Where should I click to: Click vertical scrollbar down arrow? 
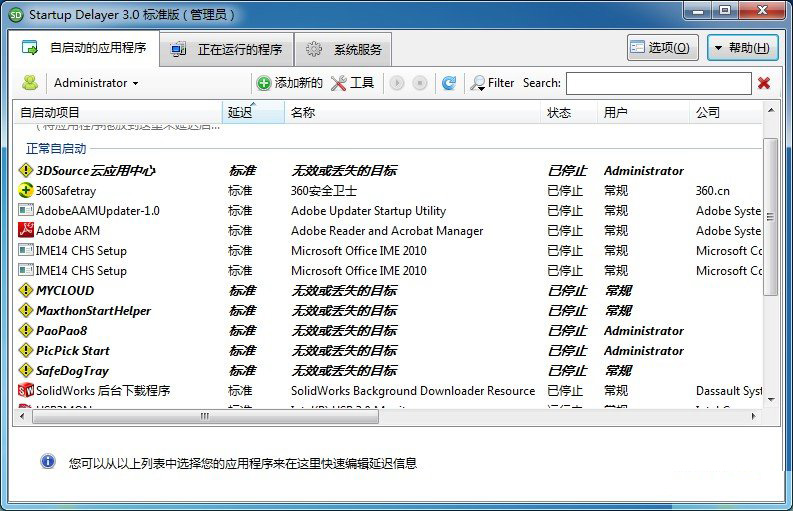click(771, 400)
